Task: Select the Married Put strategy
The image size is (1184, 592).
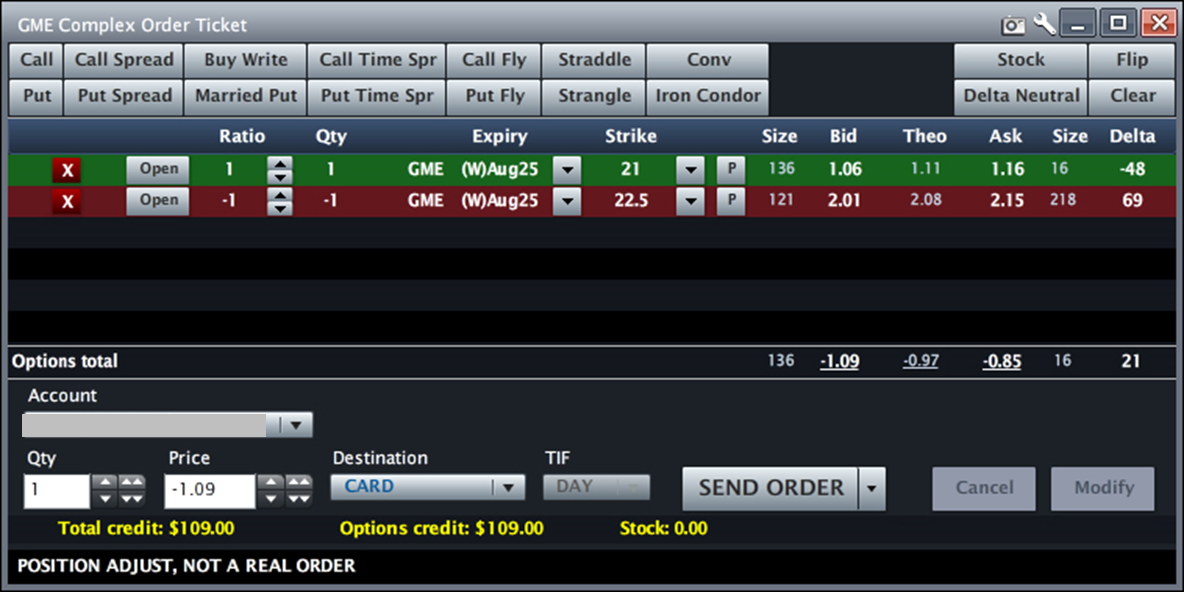Action: [x=245, y=97]
